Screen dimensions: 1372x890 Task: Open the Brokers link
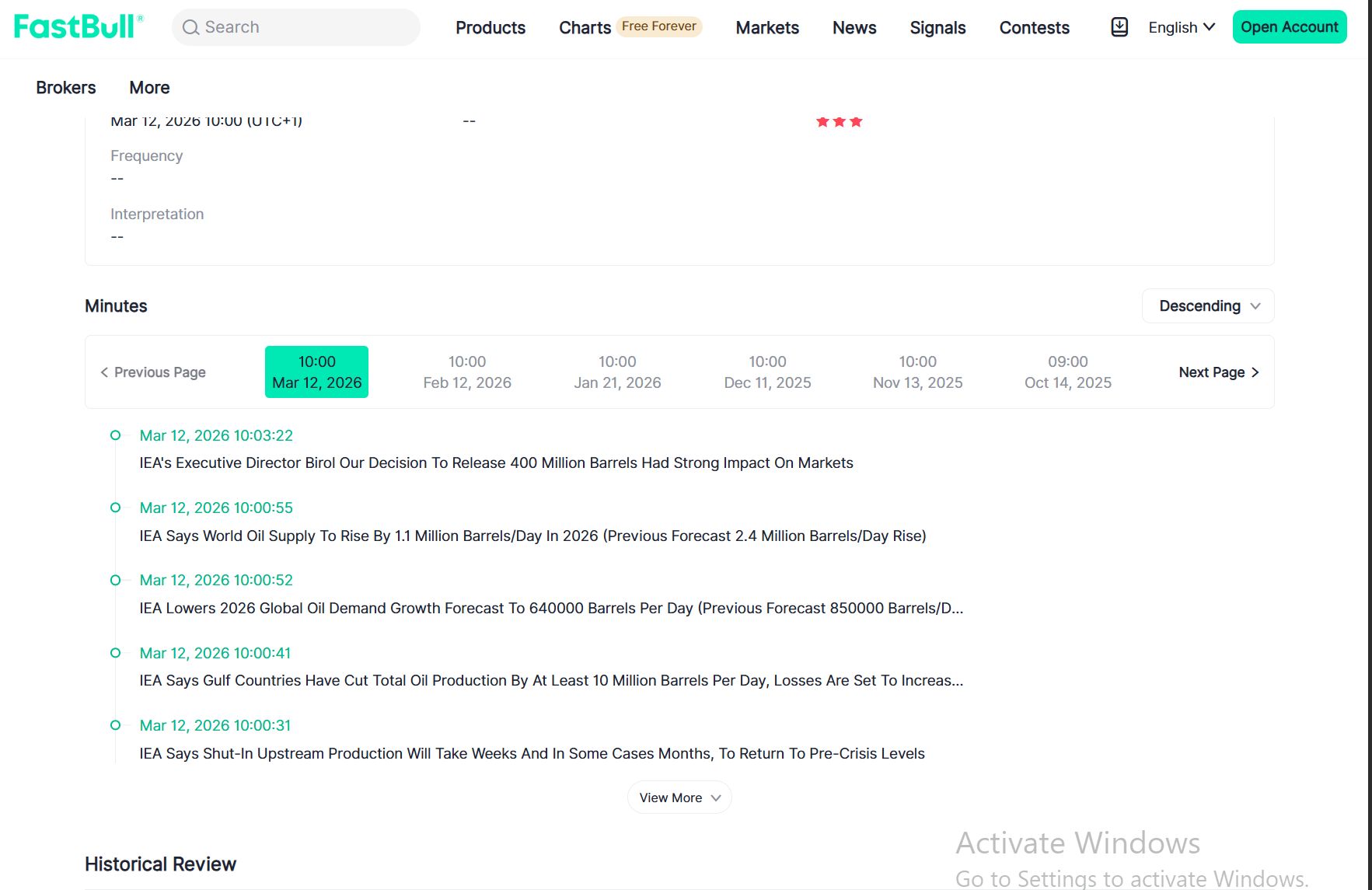coord(66,88)
